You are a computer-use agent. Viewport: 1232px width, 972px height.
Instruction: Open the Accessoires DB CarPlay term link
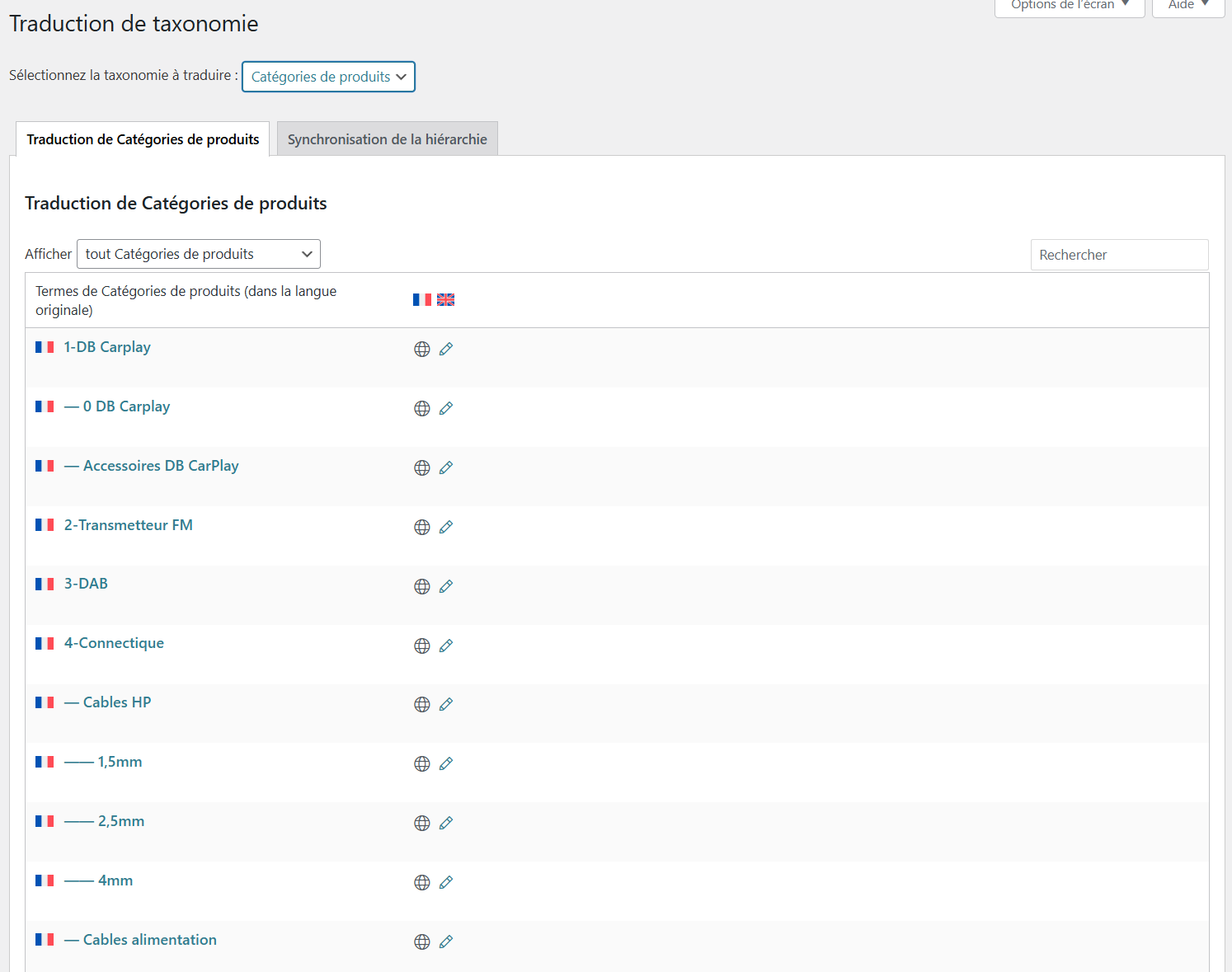tap(161, 466)
